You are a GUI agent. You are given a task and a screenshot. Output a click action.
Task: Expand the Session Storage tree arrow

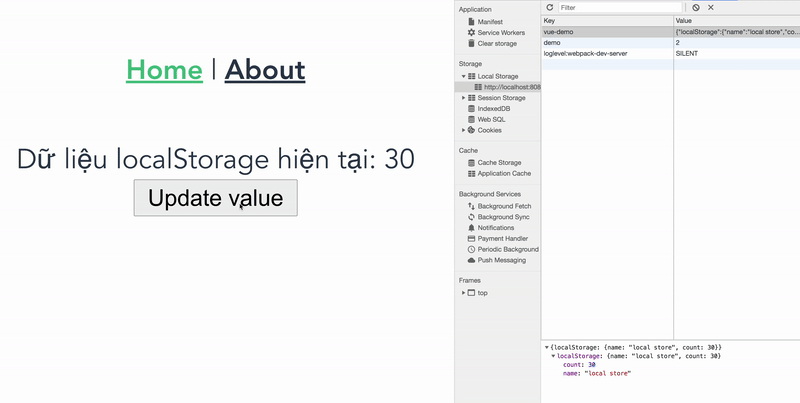pos(463,98)
